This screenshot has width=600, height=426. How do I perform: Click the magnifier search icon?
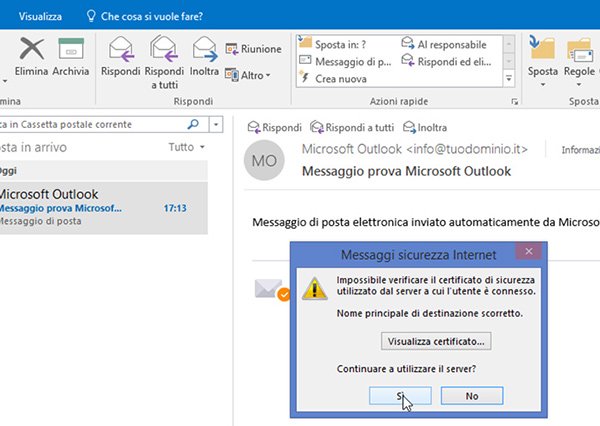pos(193,124)
